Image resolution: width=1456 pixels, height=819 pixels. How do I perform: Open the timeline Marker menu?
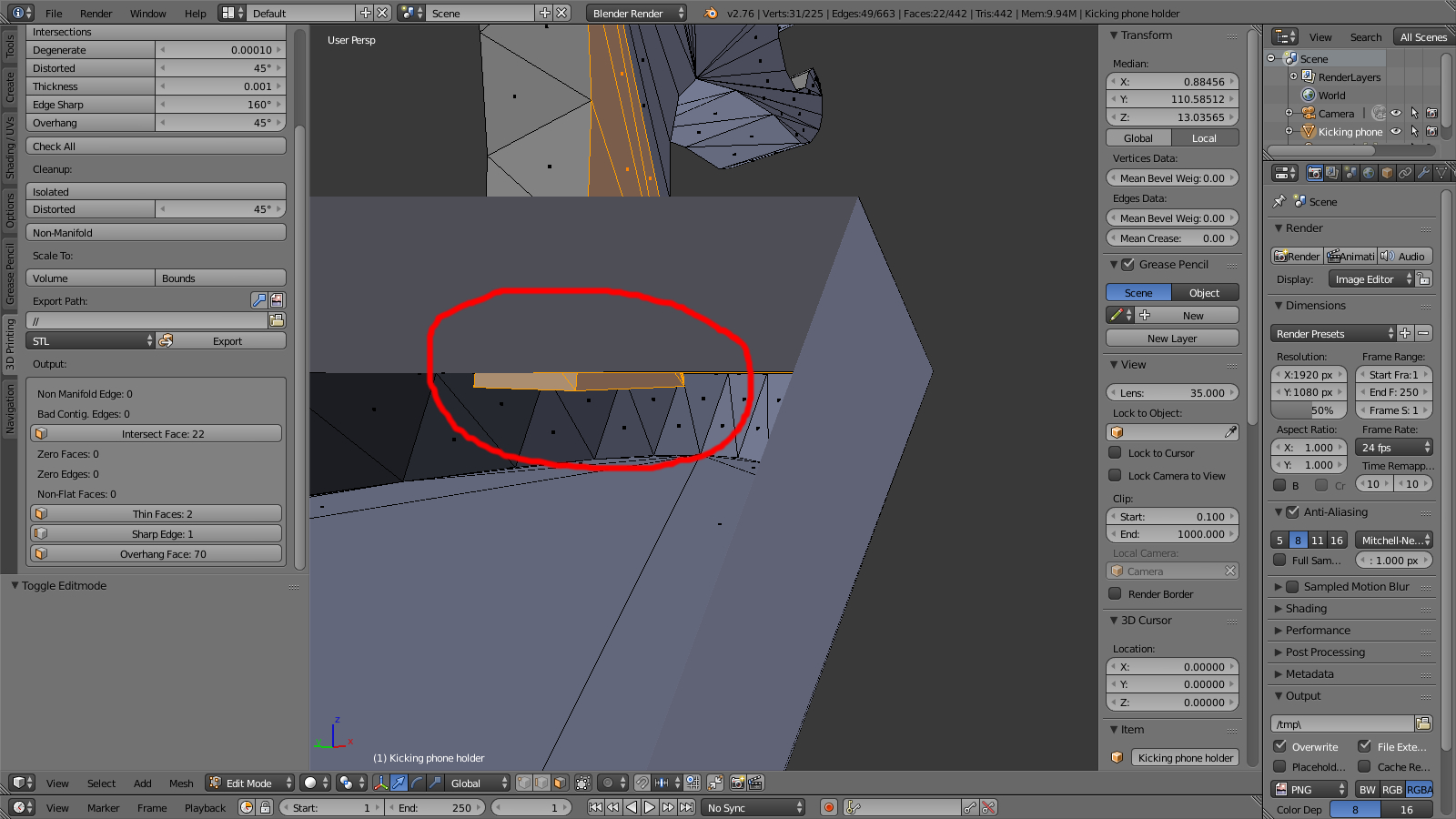(103, 808)
